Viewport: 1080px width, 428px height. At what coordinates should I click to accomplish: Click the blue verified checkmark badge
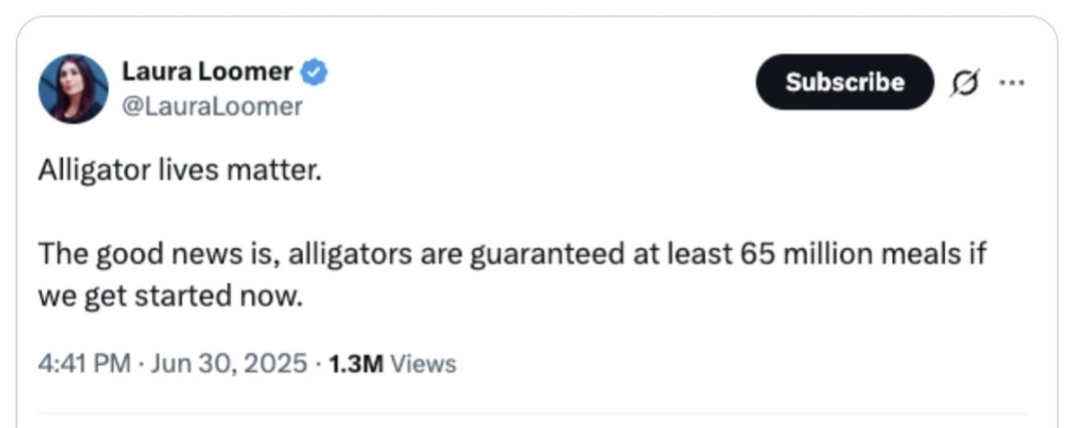click(x=315, y=72)
